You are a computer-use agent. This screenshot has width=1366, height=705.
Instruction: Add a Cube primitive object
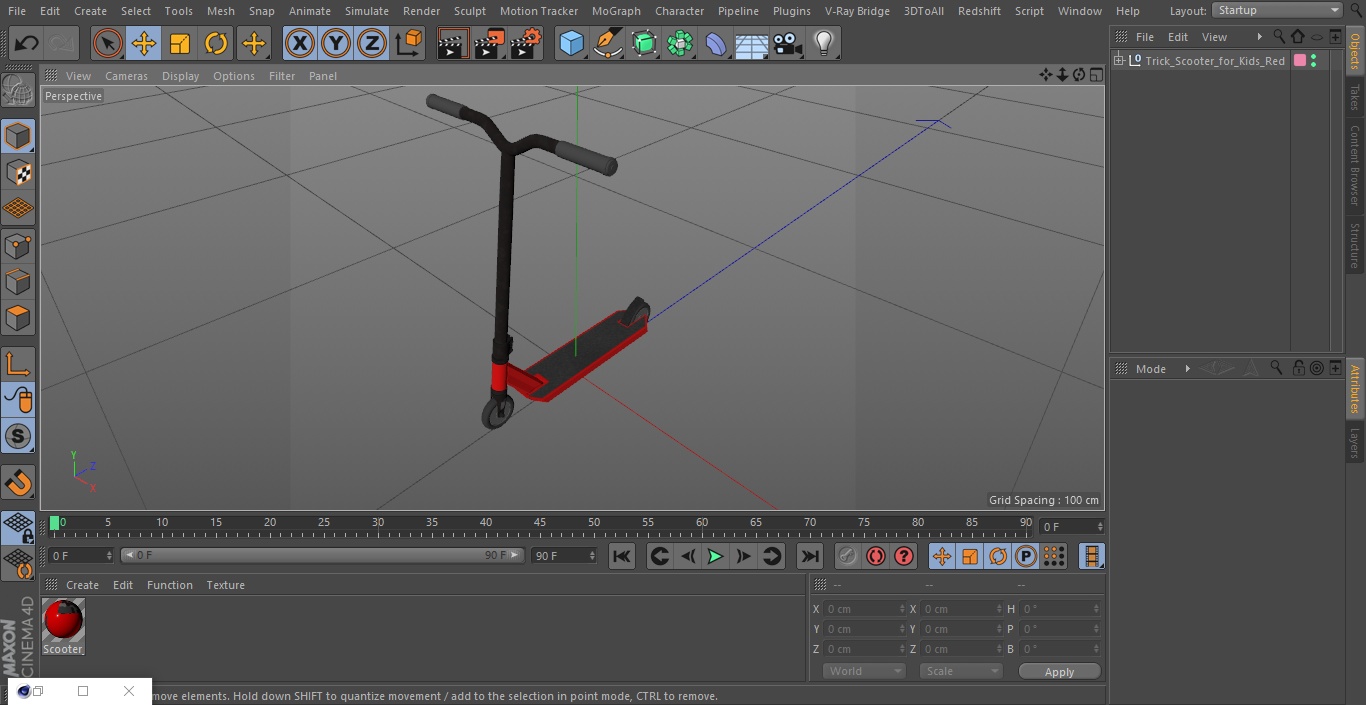(571, 43)
